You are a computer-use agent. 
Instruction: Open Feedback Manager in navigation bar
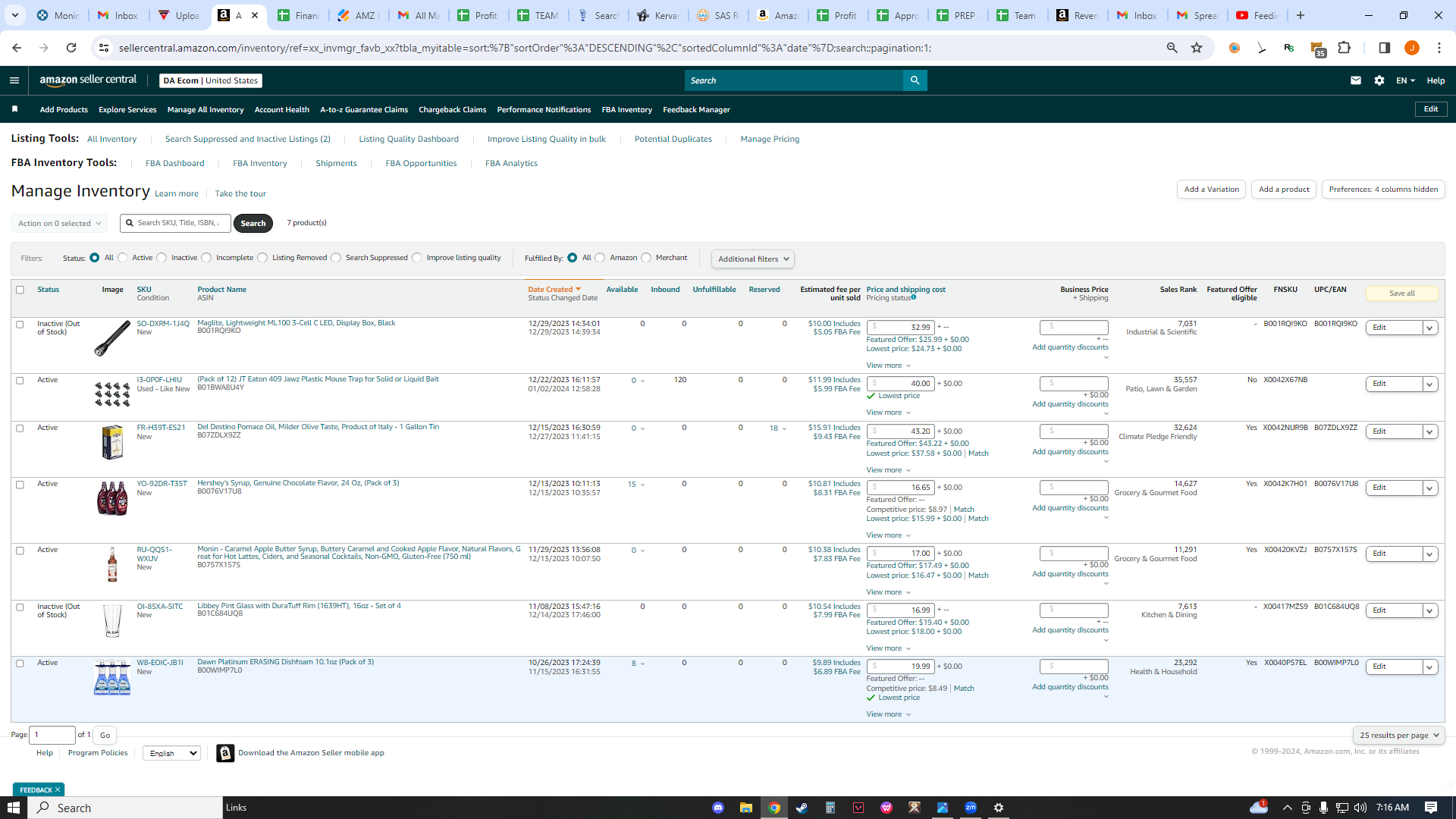696,110
